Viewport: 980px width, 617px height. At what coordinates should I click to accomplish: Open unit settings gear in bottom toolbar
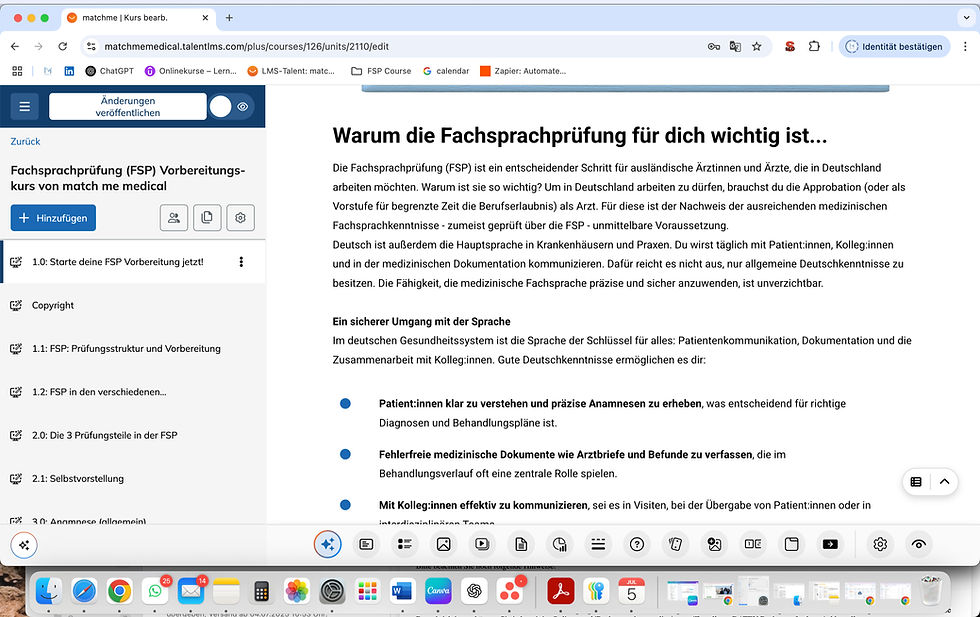[x=880, y=544]
